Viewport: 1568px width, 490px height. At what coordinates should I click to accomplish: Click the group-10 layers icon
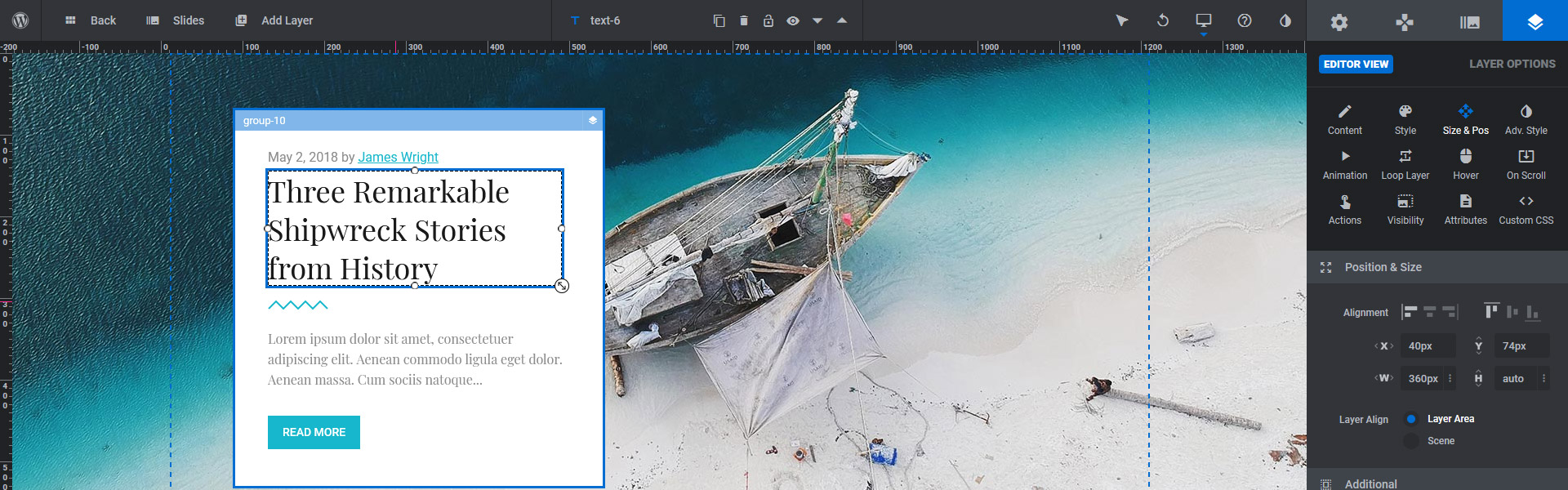click(593, 120)
